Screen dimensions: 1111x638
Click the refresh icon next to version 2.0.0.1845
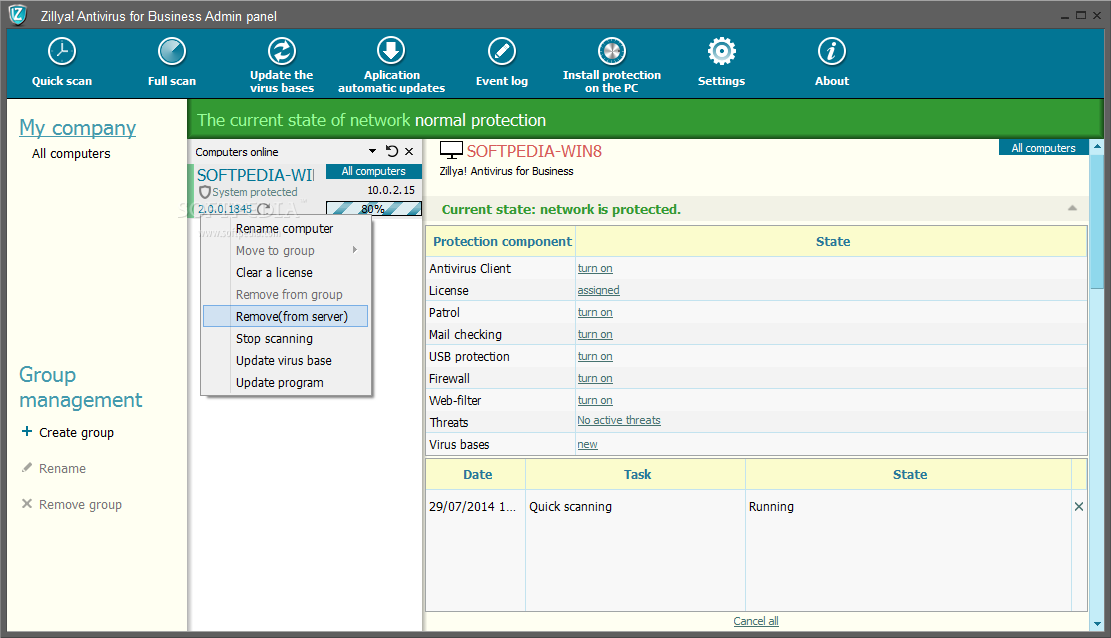pyautogui.click(x=264, y=208)
